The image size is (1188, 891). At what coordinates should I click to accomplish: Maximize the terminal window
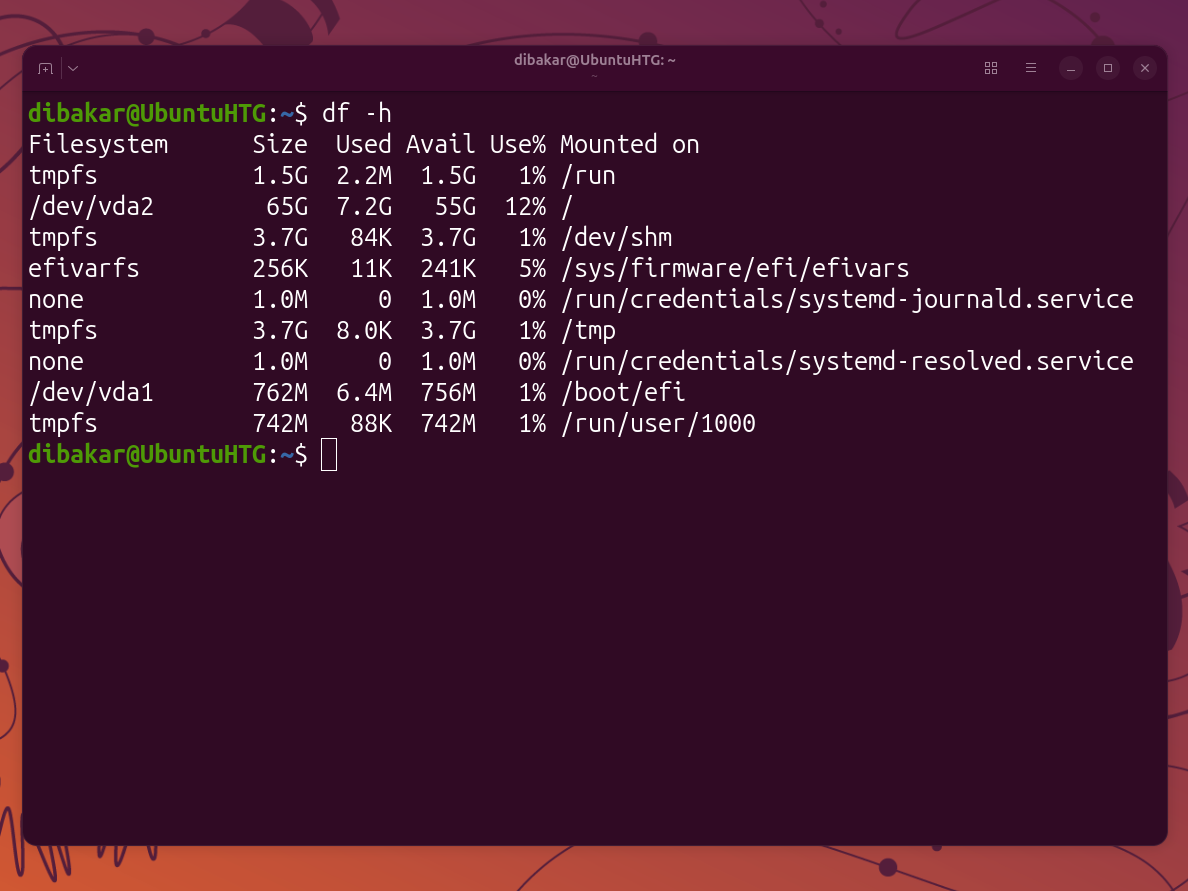(1108, 68)
